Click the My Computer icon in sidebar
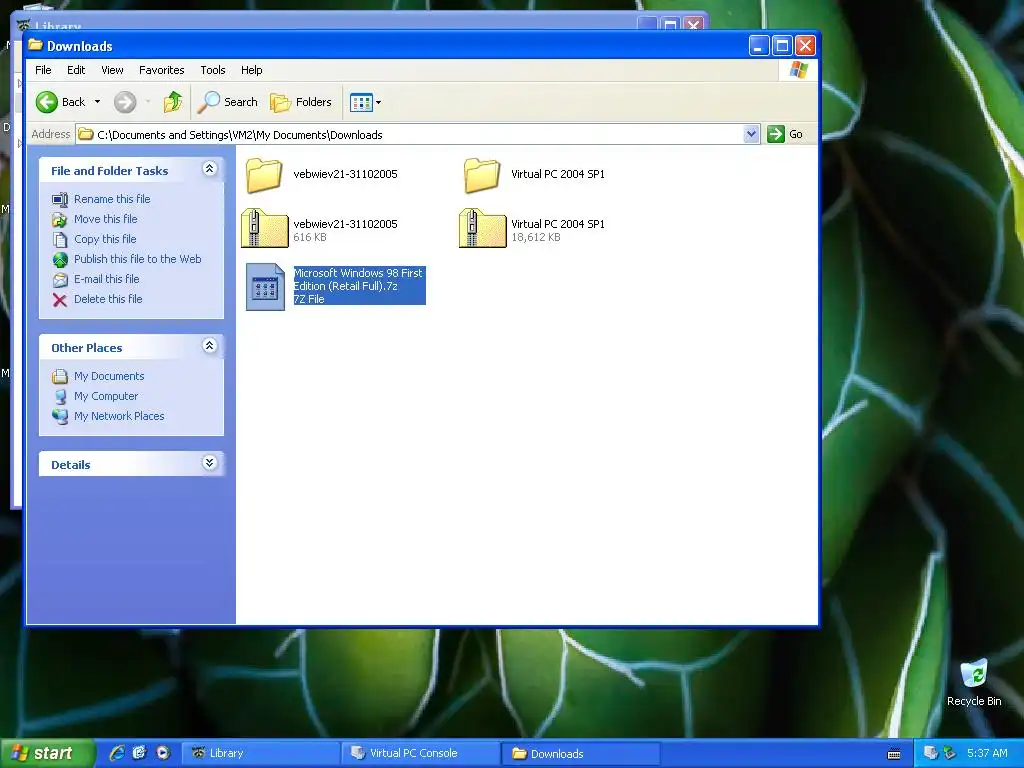Viewport: 1024px width, 768px height. pyautogui.click(x=60, y=396)
